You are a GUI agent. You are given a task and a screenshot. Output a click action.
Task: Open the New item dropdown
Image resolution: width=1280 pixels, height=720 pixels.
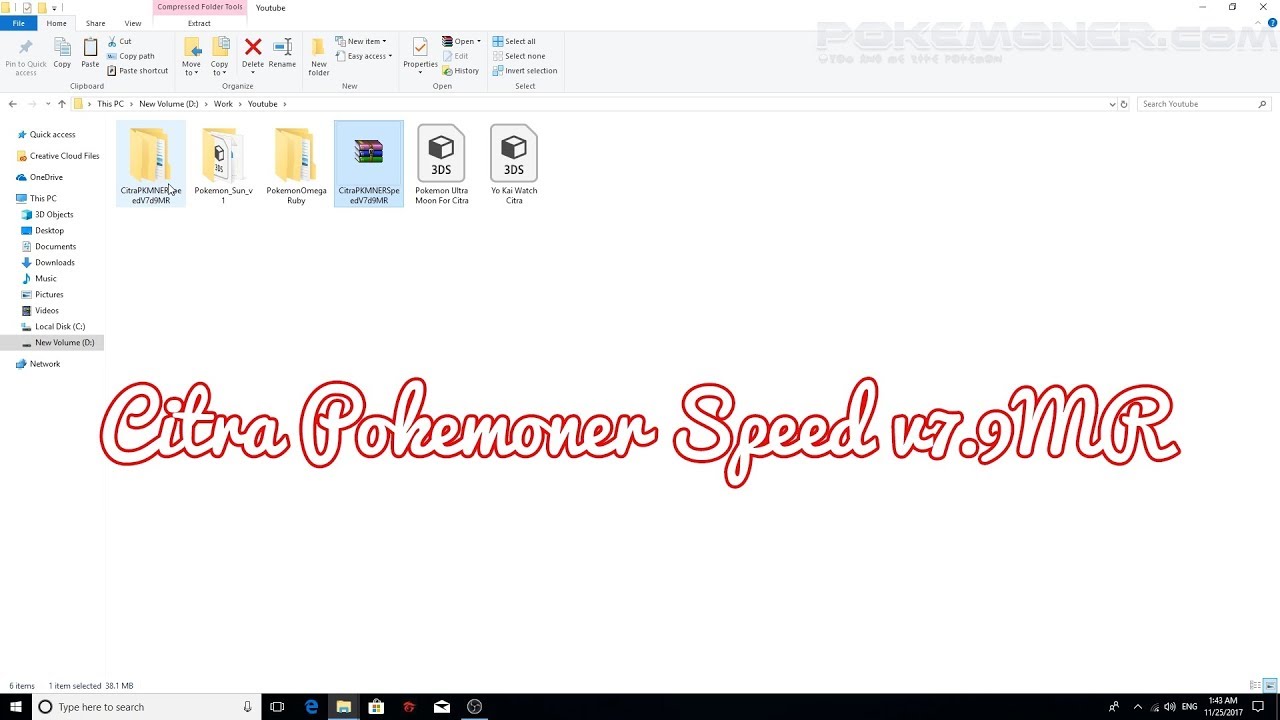click(x=362, y=41)
